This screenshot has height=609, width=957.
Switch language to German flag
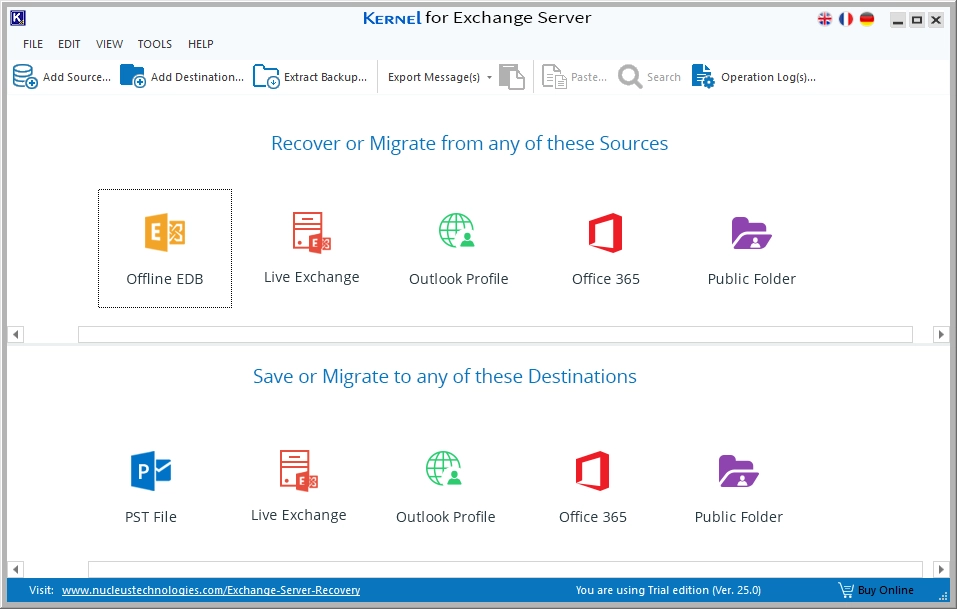(867, 20)
